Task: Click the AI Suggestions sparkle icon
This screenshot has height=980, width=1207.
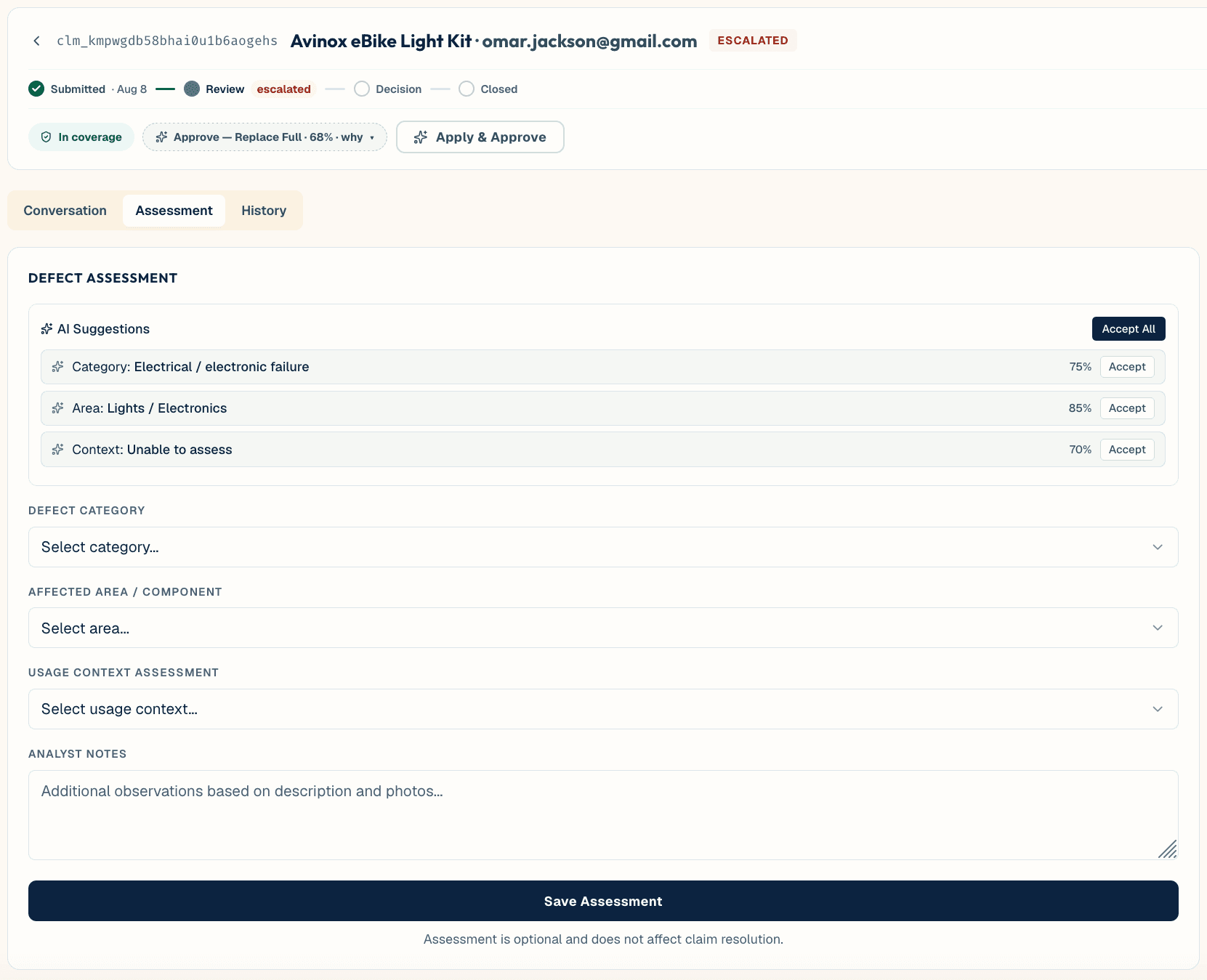Action: [47, 329]
